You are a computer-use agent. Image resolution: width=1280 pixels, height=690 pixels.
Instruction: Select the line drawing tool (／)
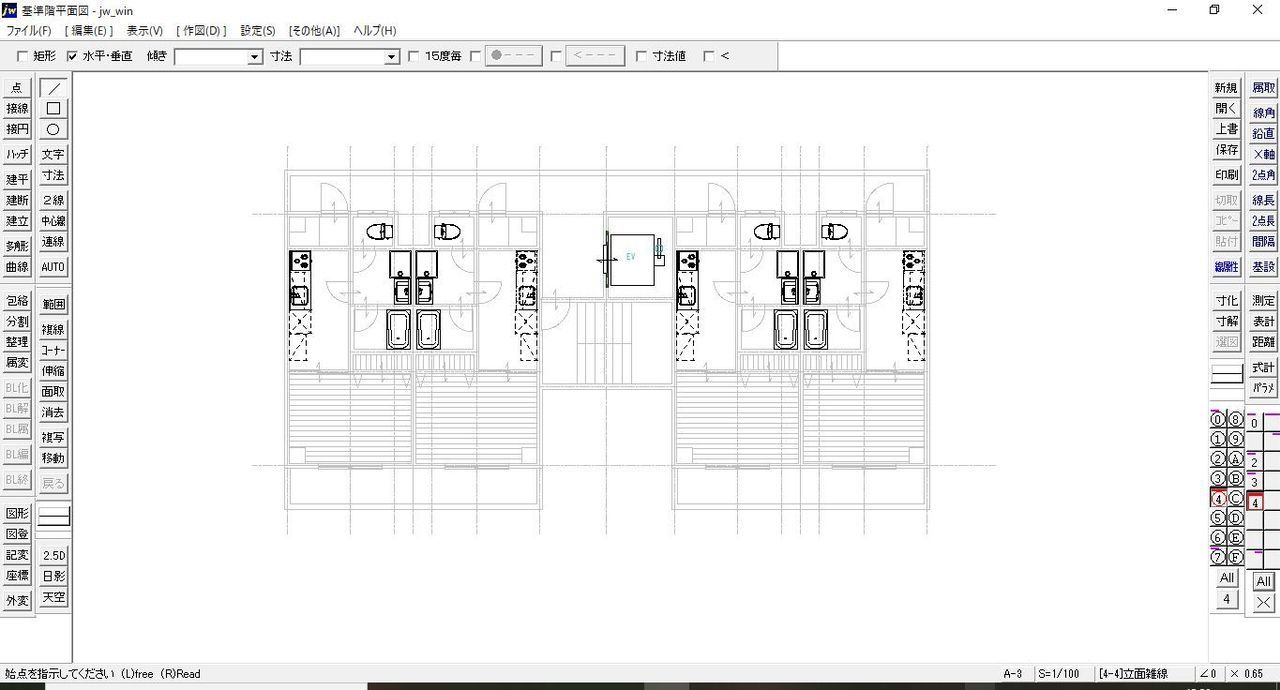[x=53, y=88]
